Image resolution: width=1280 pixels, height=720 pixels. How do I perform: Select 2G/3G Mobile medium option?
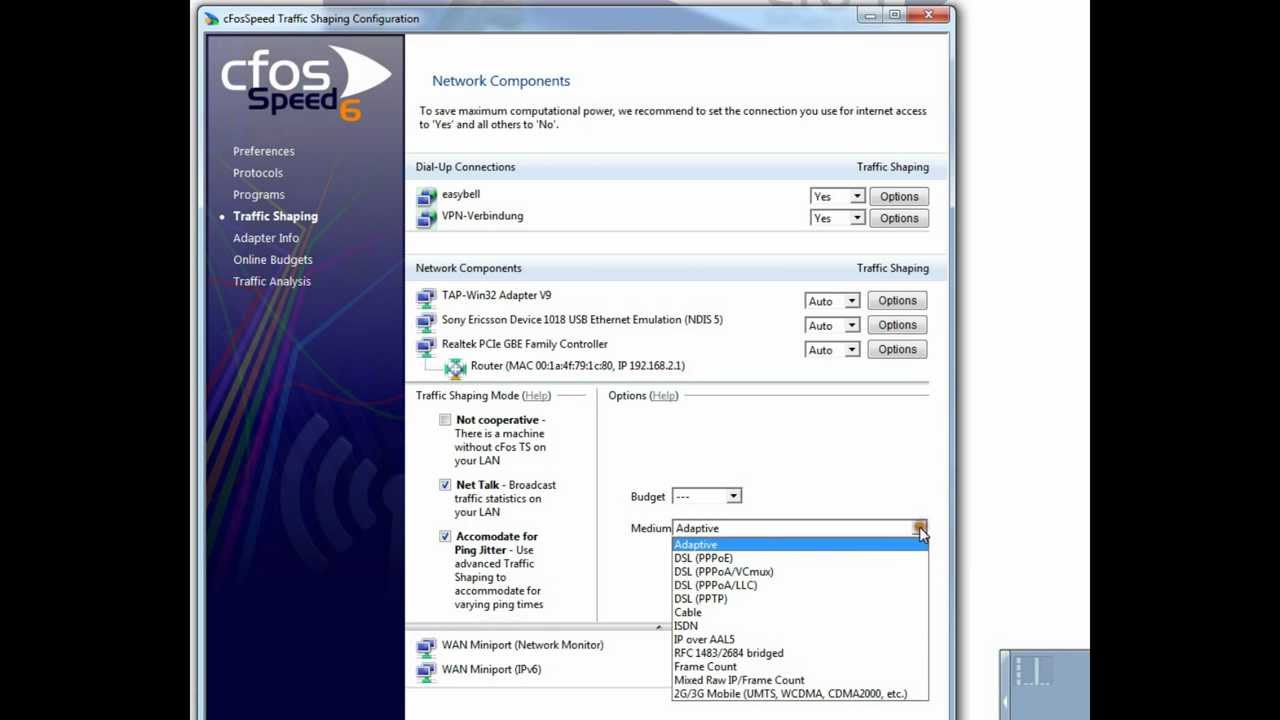[x=800, y=693]
